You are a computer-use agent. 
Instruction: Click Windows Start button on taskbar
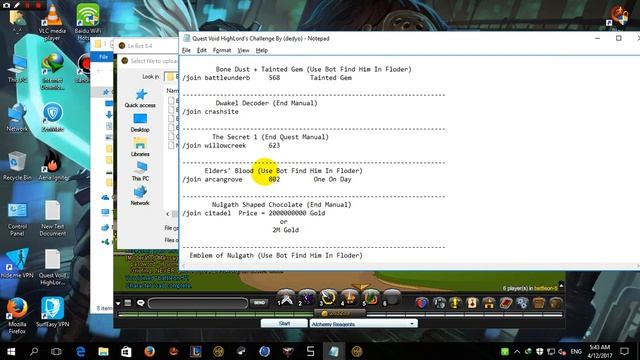[11, 351]
